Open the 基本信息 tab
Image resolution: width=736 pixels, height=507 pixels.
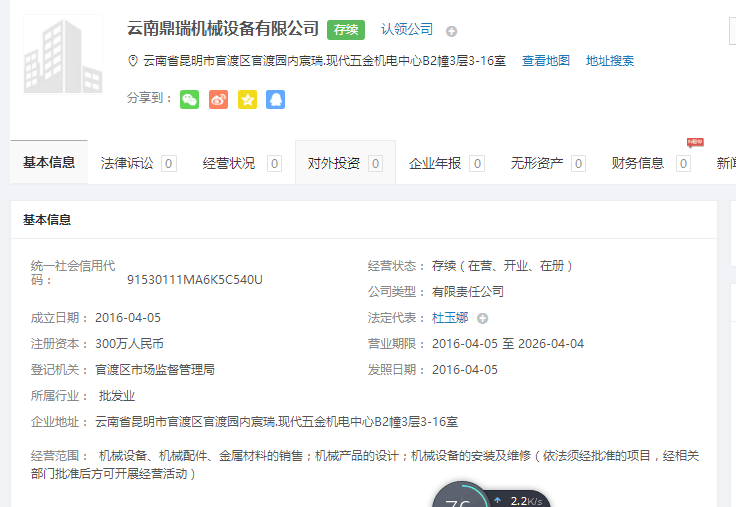click(x=49, y=162)
